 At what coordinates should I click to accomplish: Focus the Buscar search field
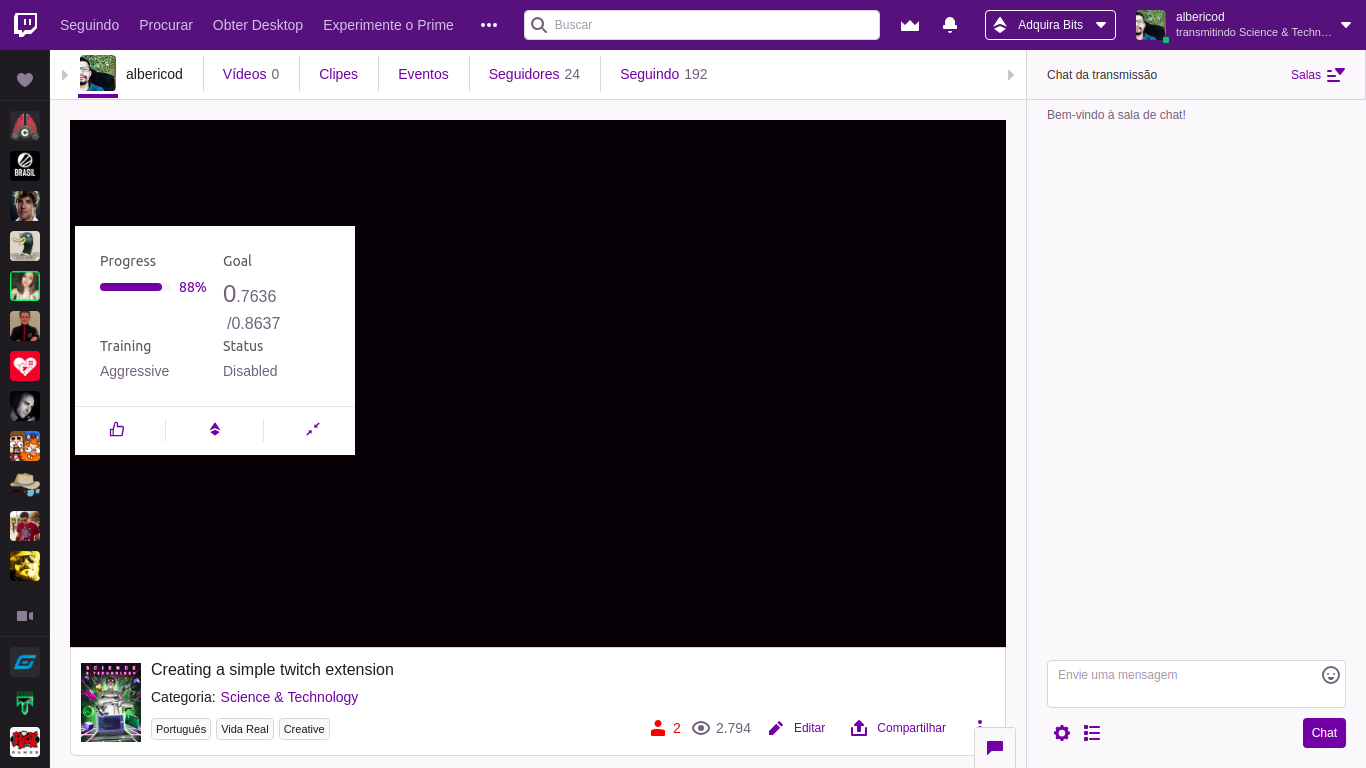pyautogui.click(x=702, y=25)
